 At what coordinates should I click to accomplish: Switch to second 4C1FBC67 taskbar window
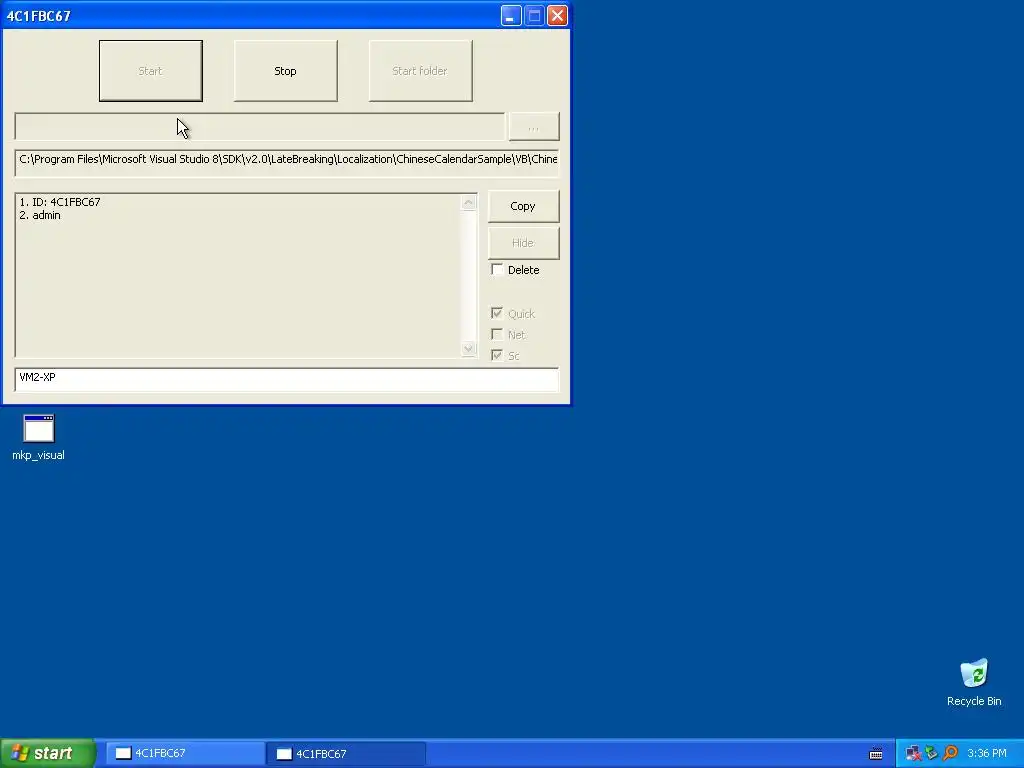click(346, 754)
